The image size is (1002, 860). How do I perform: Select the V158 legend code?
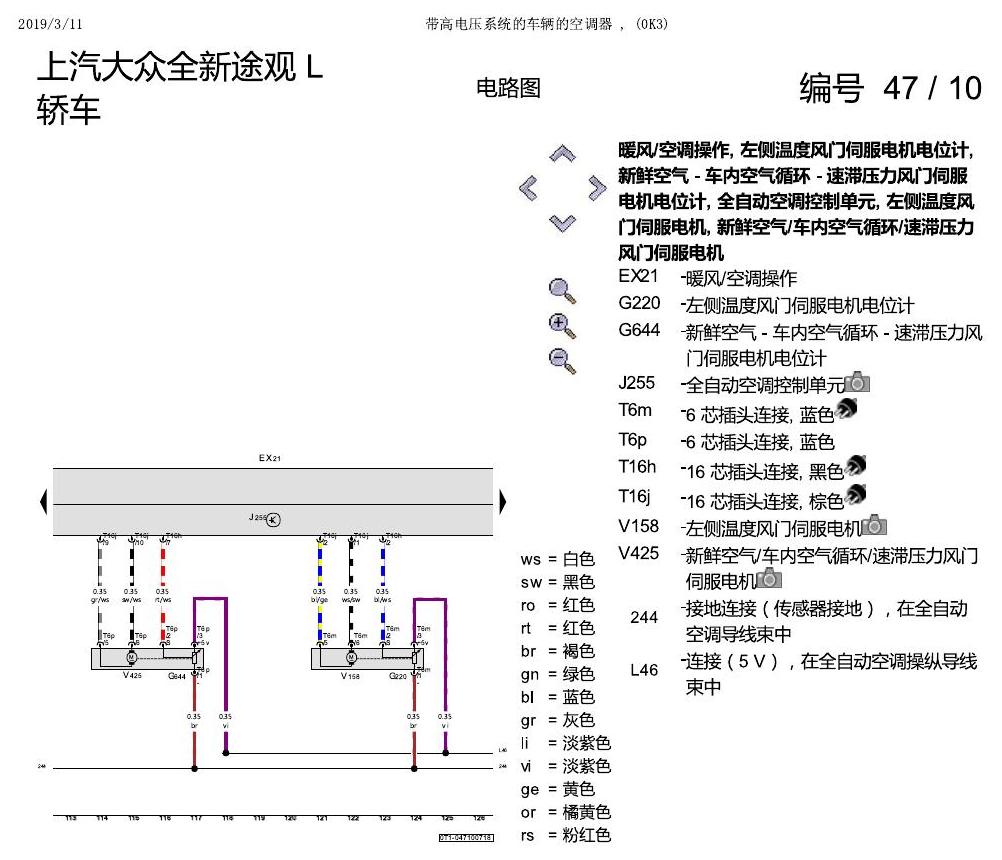(638, 526)
